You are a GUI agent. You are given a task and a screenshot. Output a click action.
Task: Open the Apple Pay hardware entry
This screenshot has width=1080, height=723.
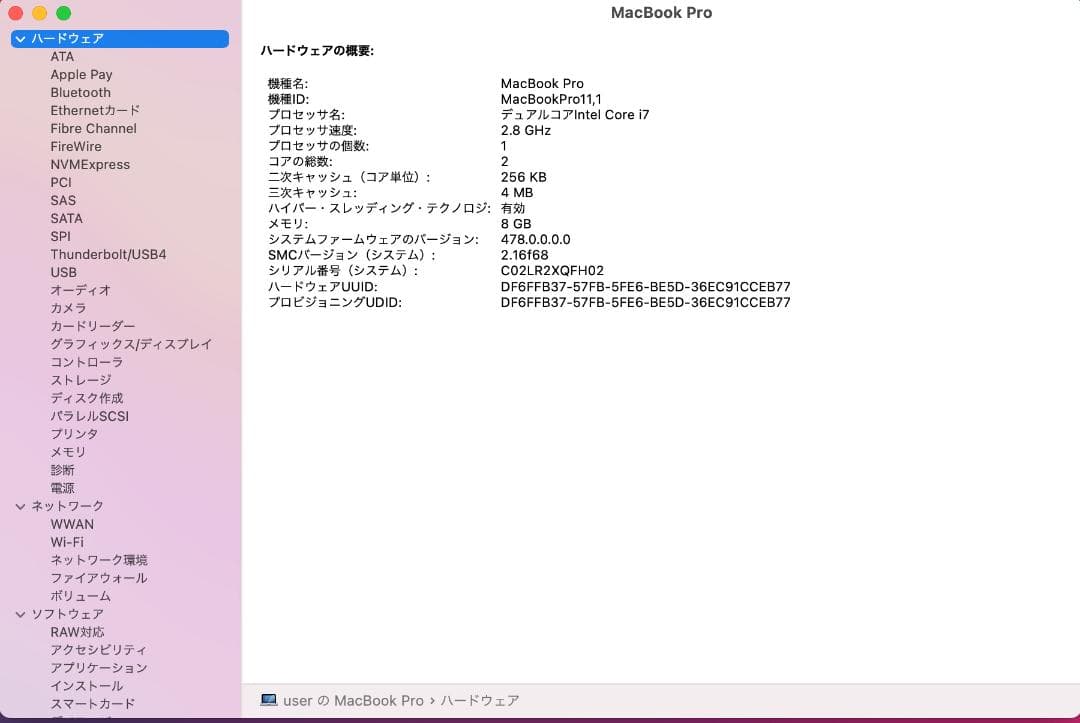[x=81, y=74]
